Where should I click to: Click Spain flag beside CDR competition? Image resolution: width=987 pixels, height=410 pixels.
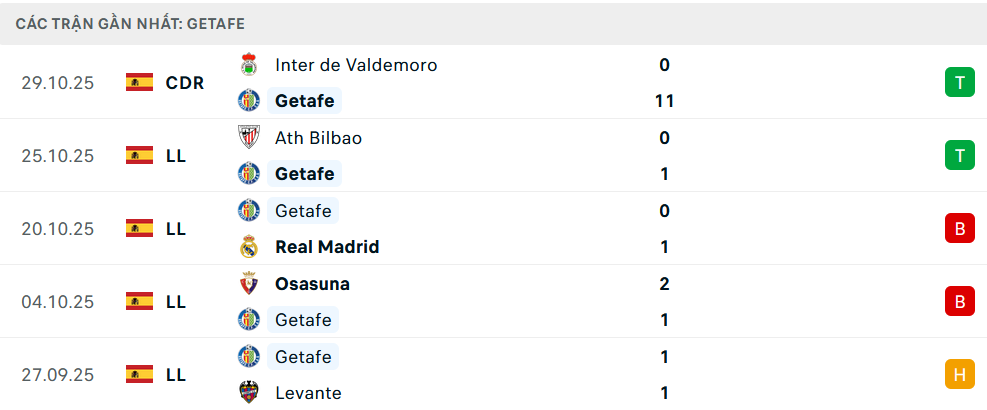(139, 83)
